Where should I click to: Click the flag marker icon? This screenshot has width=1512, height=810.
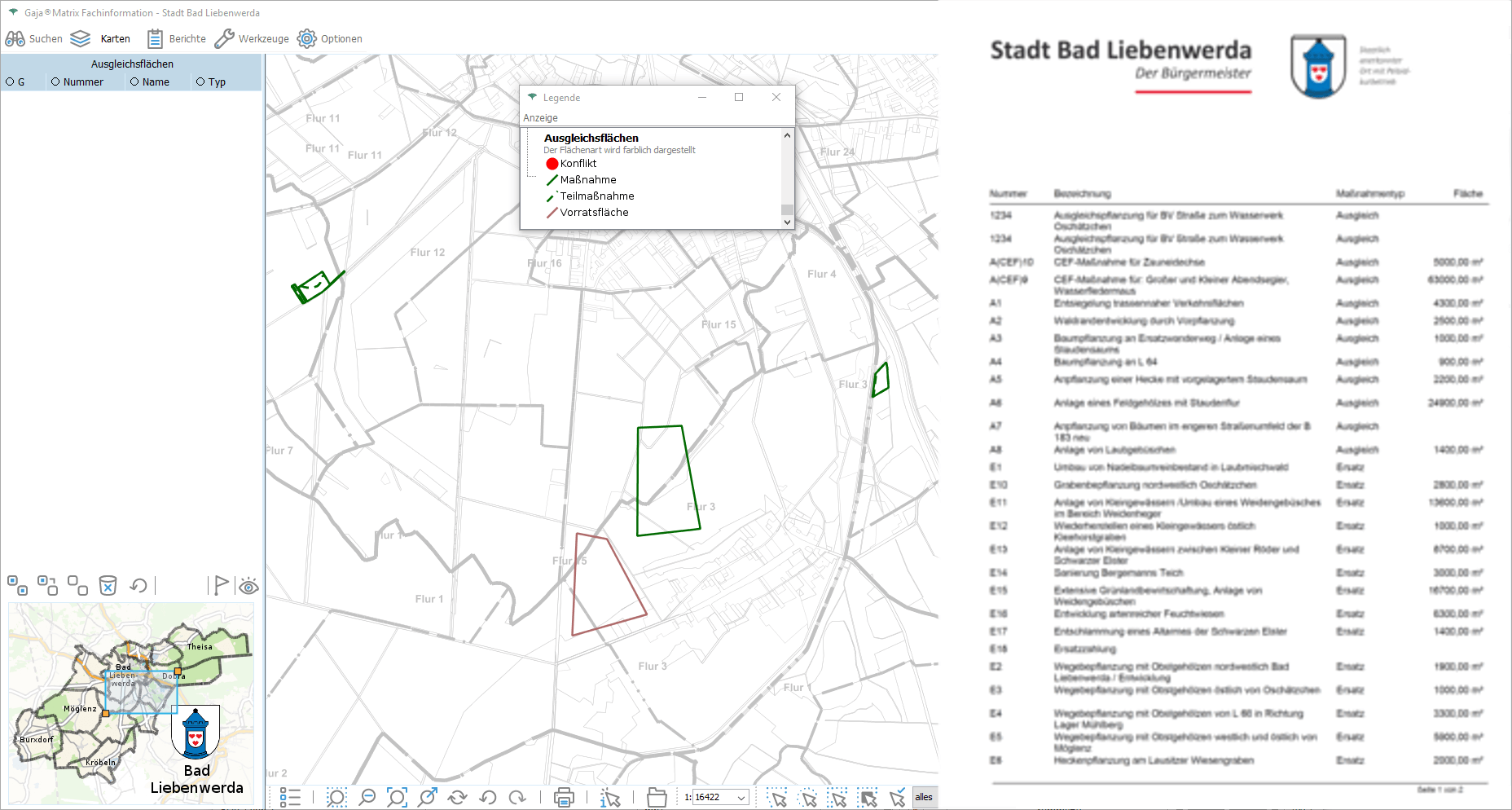pos(220,585)
